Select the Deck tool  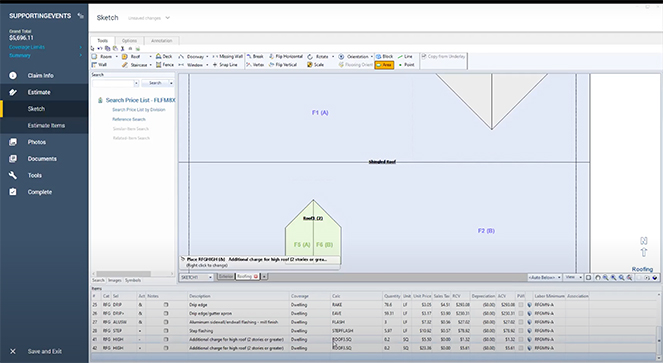point(164,56)
